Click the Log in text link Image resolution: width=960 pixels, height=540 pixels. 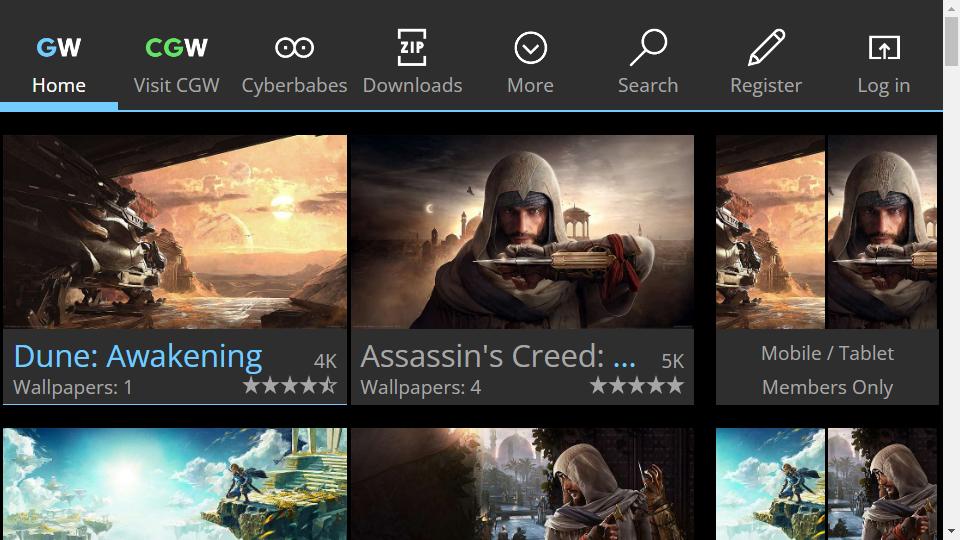click(884, 86)
